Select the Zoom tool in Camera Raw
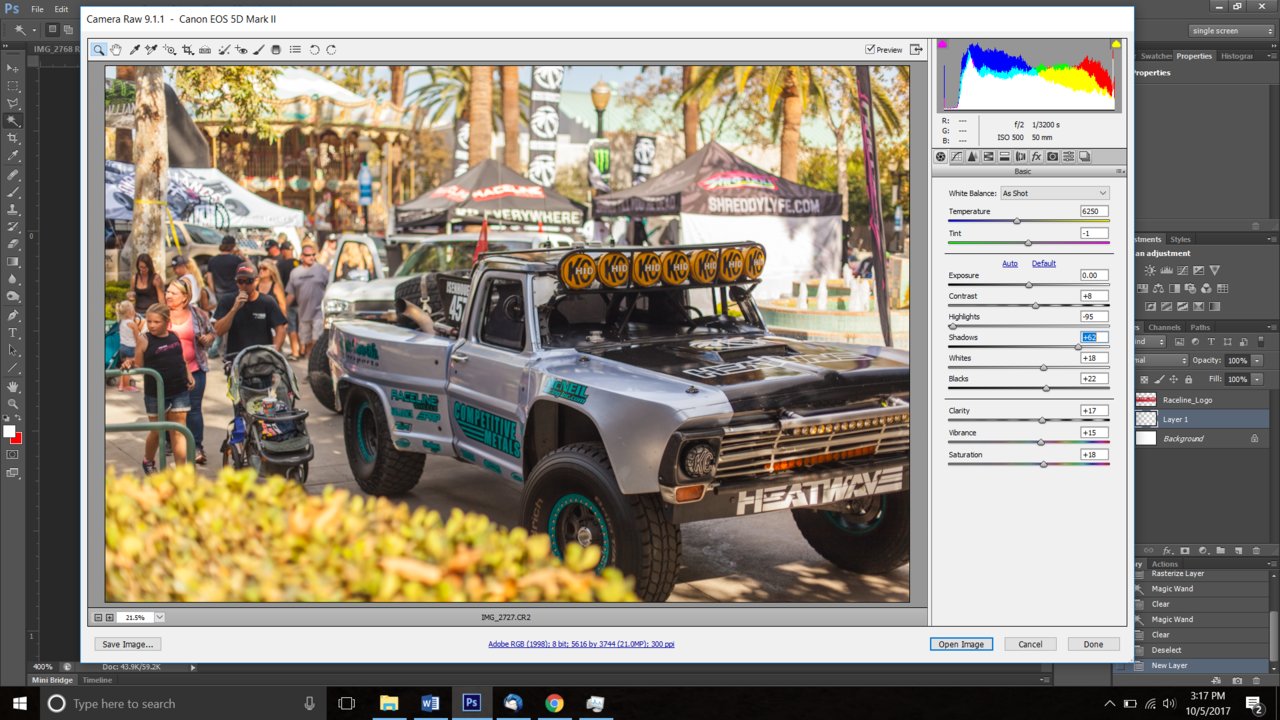Screen dimensions: 1280x720 (99, 50)
